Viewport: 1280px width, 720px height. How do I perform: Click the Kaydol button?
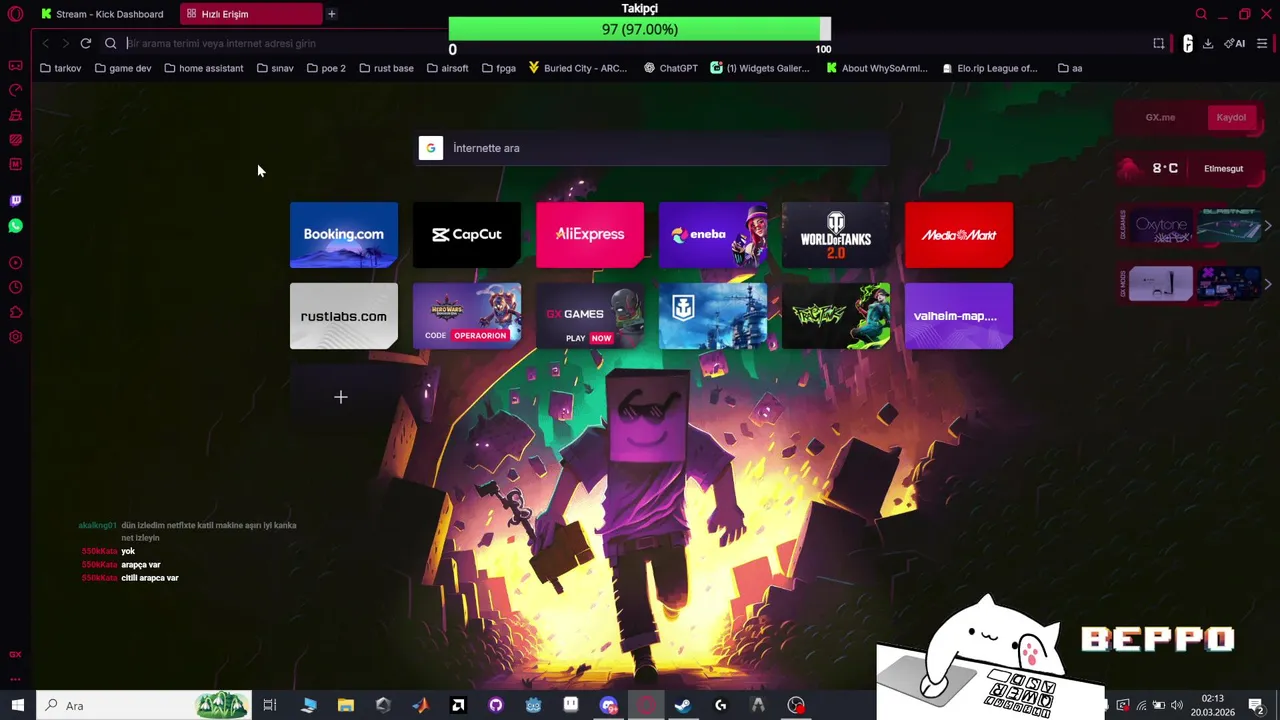tap(1231, 117)
